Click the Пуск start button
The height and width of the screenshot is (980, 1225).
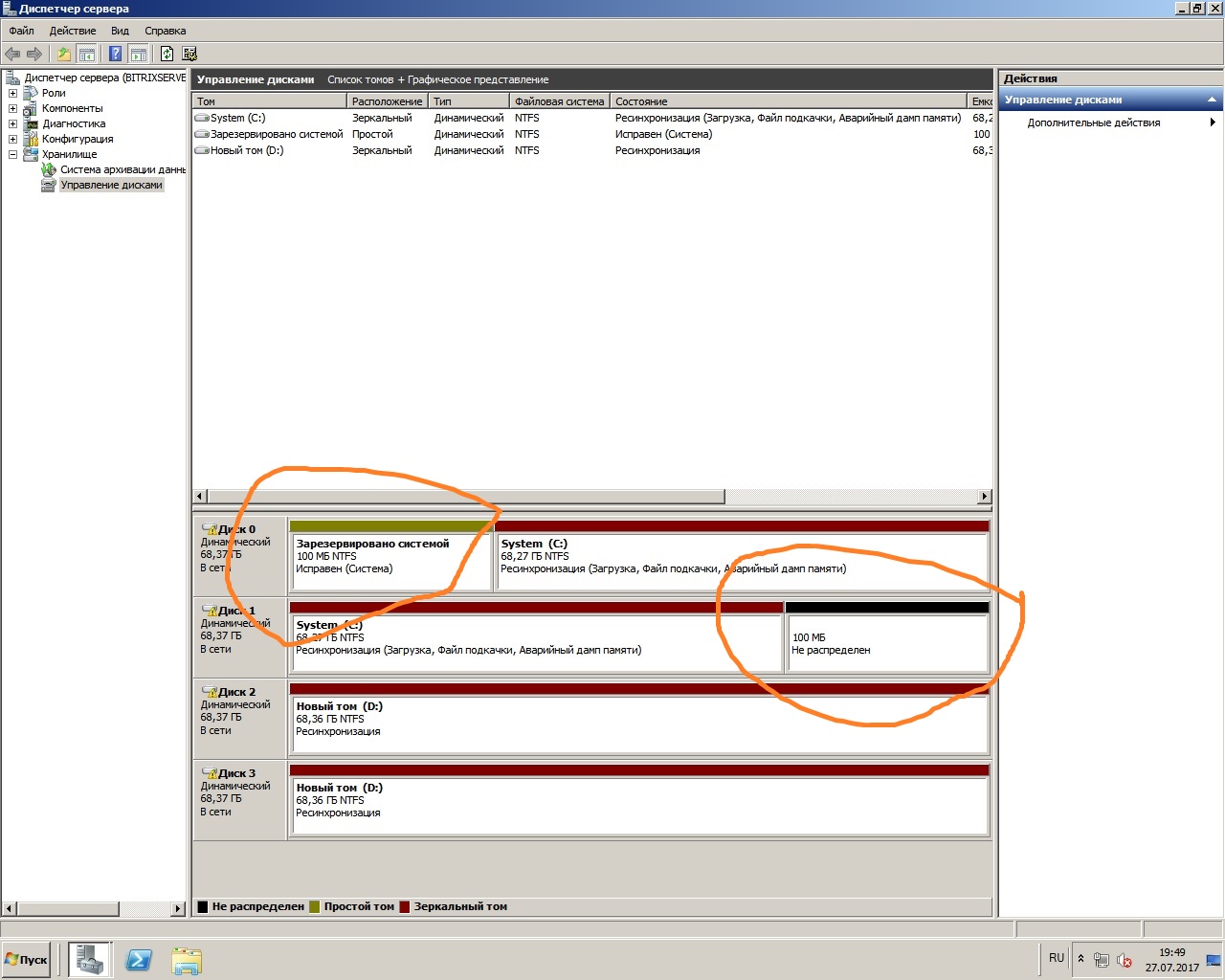pyautogui.click(x=27, y=959)
